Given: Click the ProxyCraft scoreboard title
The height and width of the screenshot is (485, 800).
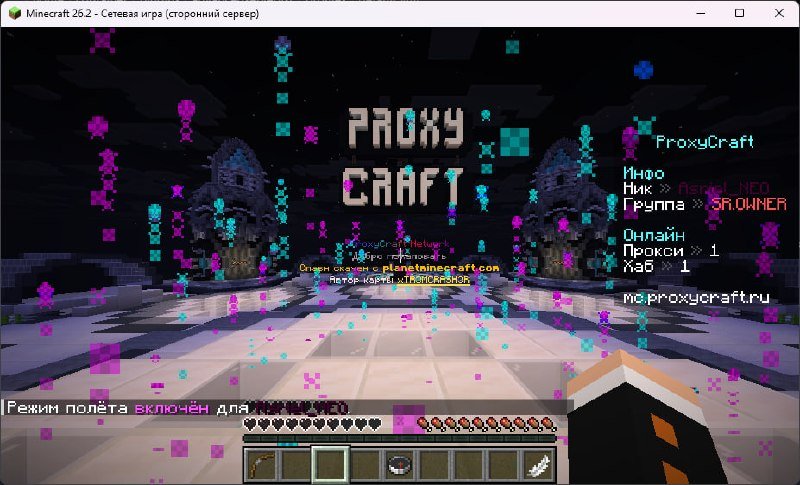Looking at the screenshot, I should (705, 142).
